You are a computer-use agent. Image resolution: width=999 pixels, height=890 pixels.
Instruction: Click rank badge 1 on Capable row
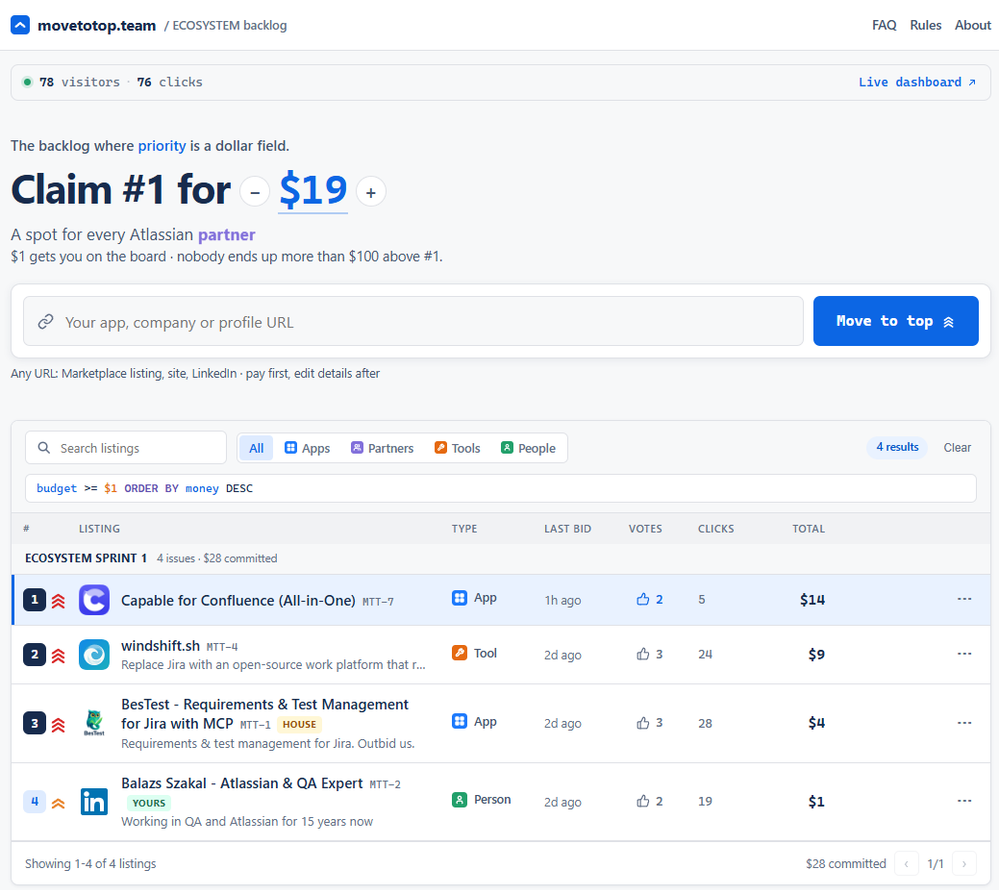pyautogui.click(x=34, y=599)
